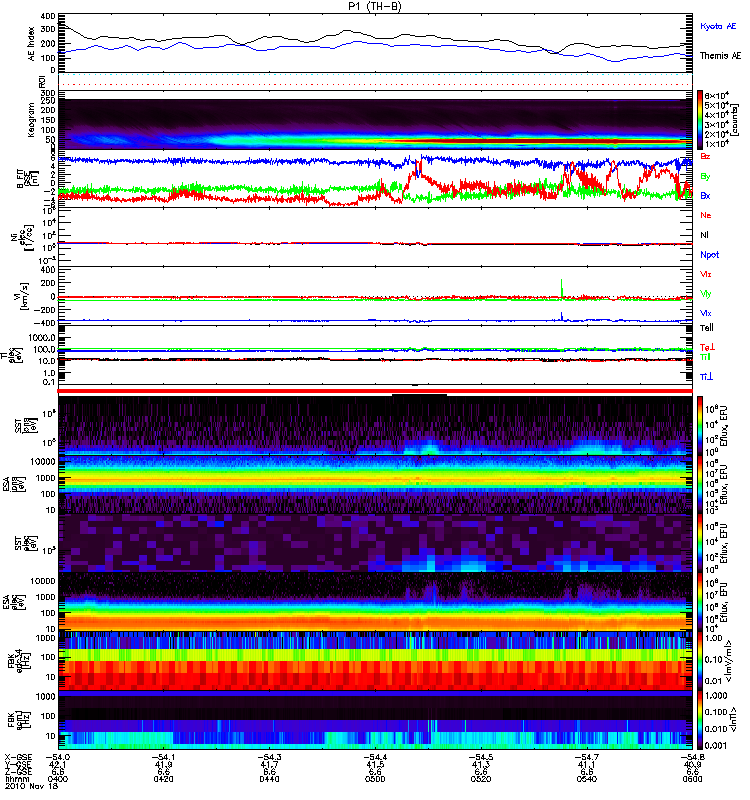Select the green "By" legend label

tap(705, 176)
